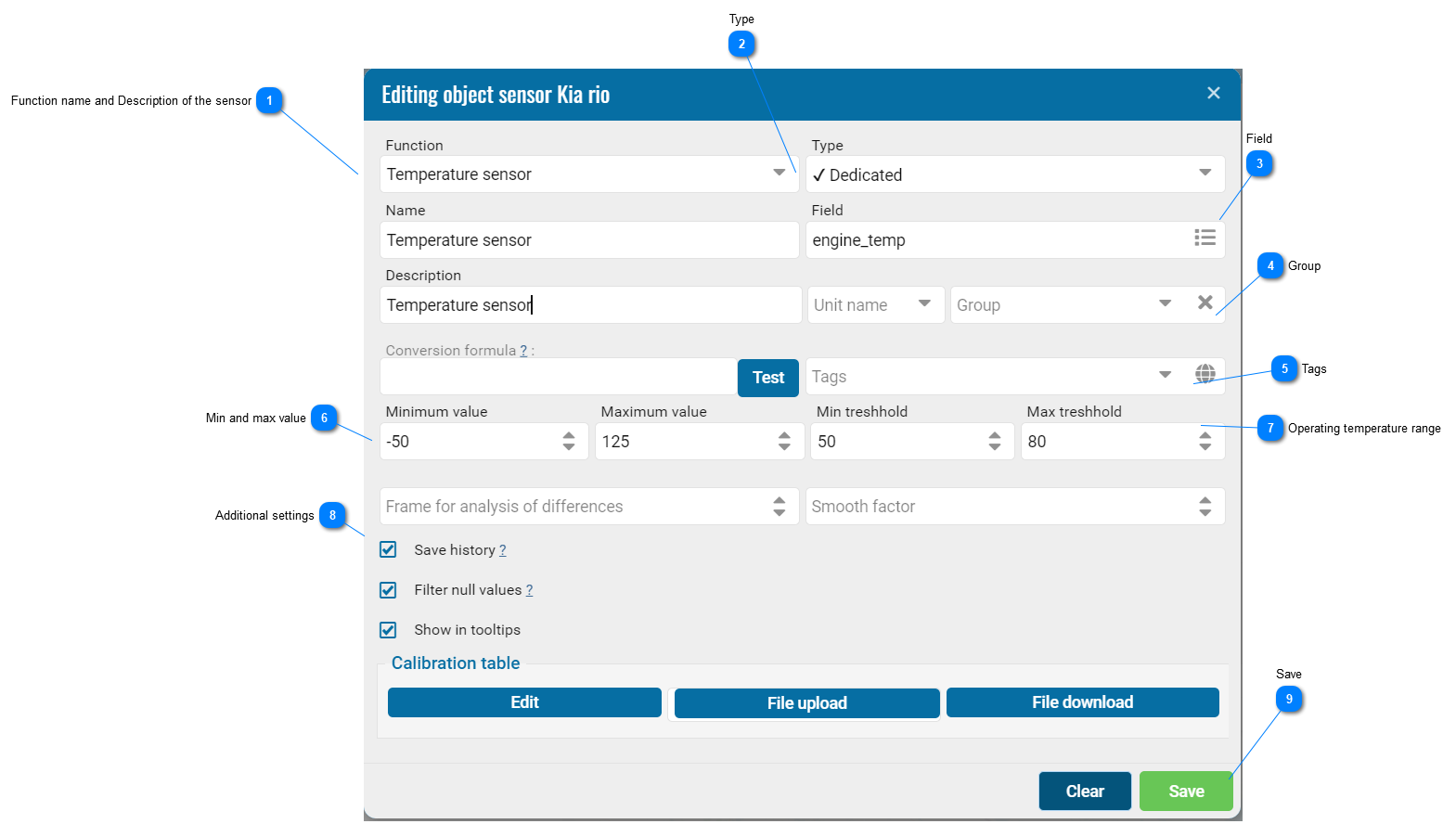Expand the Type dropdown showing Dedicated
1456x824 pixels.
click(1205, 174)
